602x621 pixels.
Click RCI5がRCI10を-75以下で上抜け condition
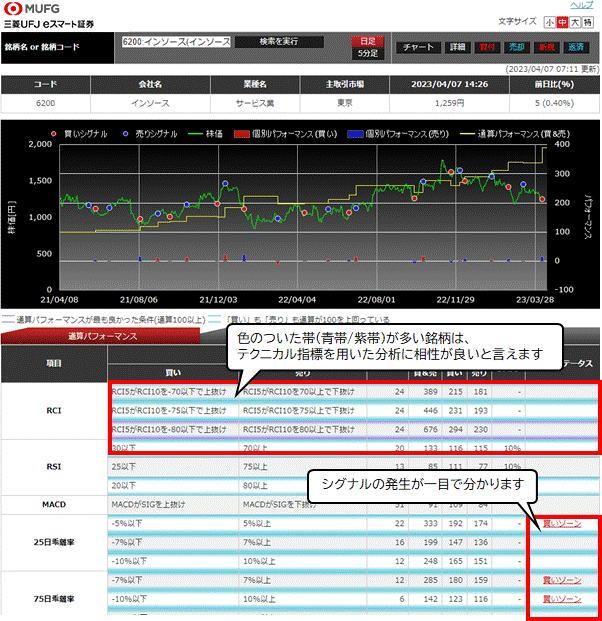[169, 411]
